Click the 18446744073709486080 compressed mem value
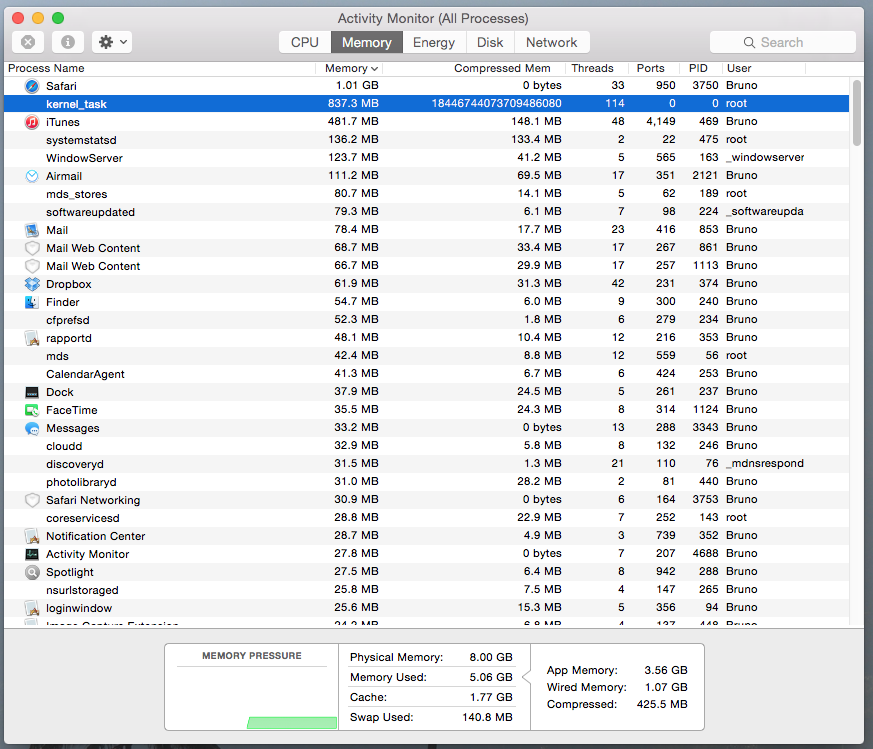Image resolution: width=873 pixels, height=749 pixels. 497,104
